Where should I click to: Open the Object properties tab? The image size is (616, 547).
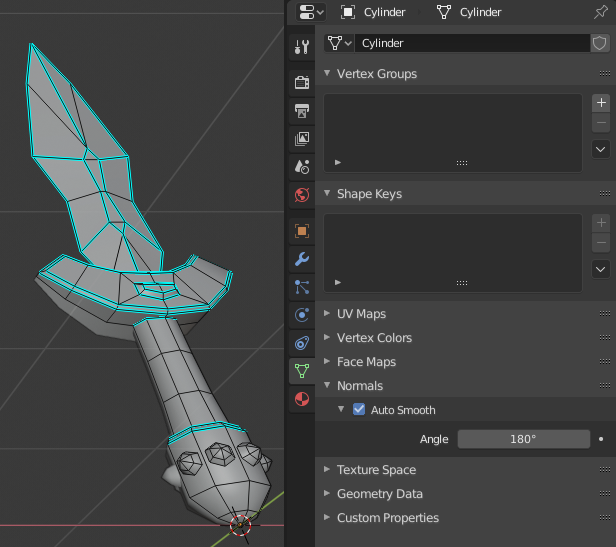pyautogui.click(x=302, y=231)
